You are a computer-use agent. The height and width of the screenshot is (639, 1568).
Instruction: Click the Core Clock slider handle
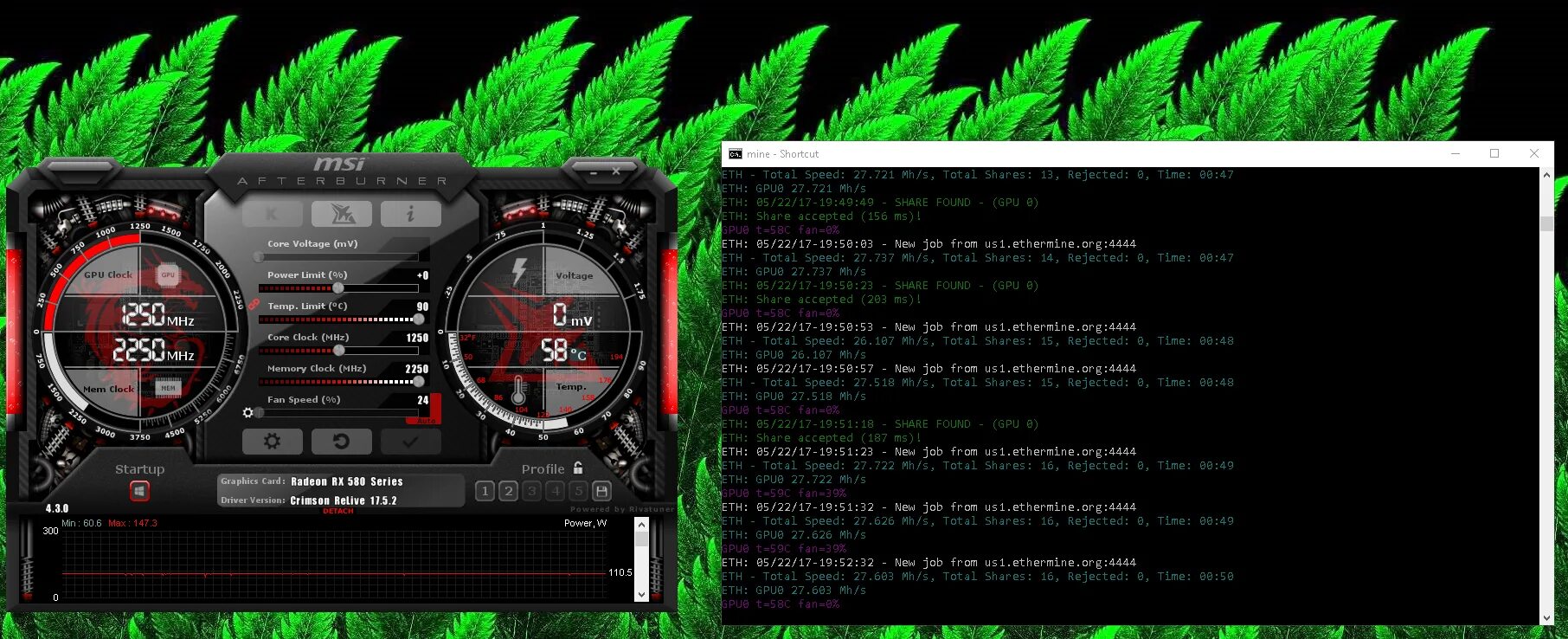[x=339, y=351]
